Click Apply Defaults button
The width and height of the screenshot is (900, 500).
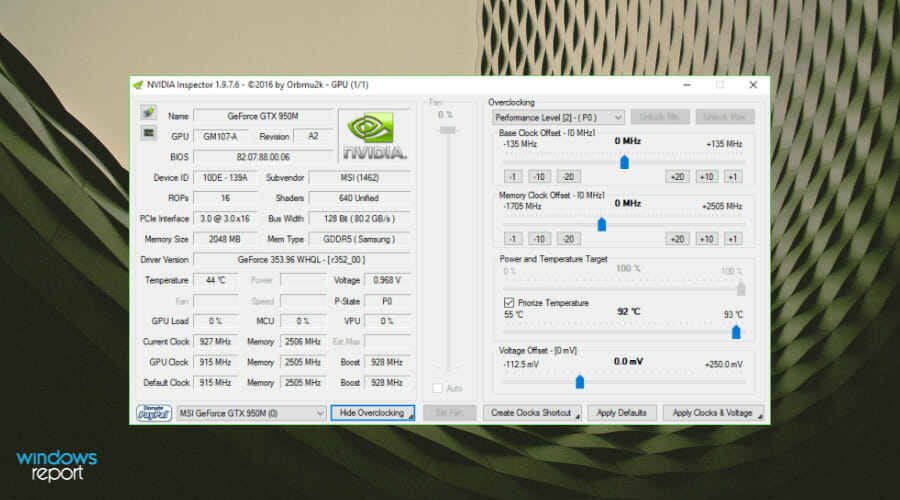[x=622, y=413]
